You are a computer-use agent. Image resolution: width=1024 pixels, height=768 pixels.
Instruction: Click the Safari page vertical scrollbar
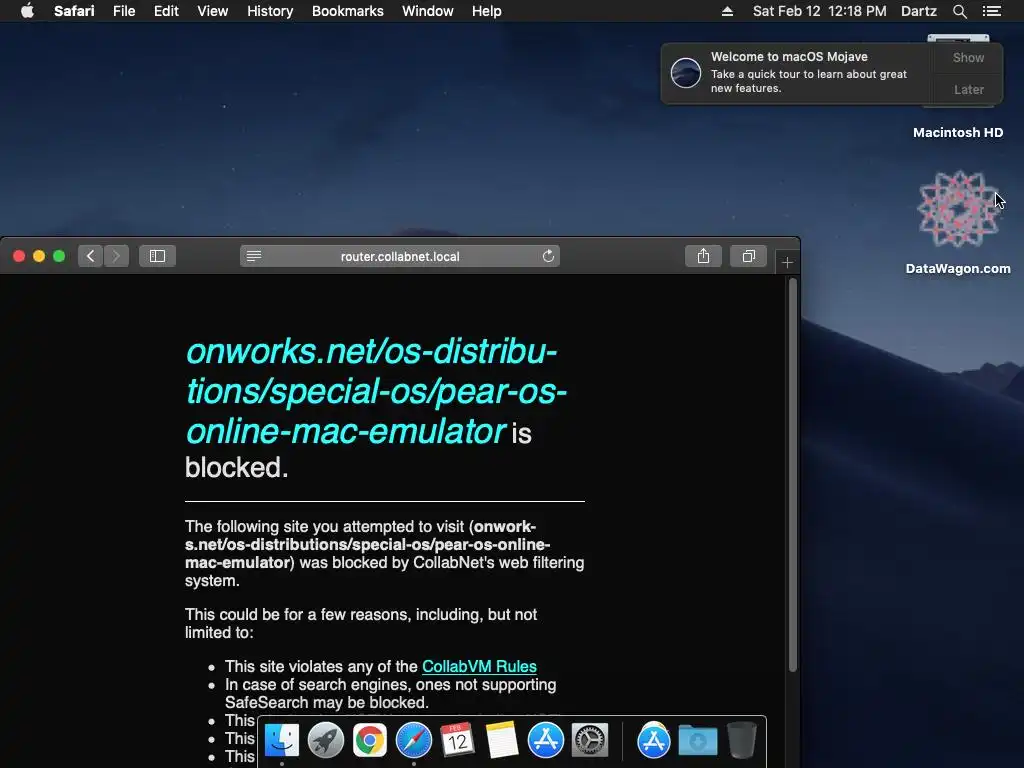coord(792,475)
